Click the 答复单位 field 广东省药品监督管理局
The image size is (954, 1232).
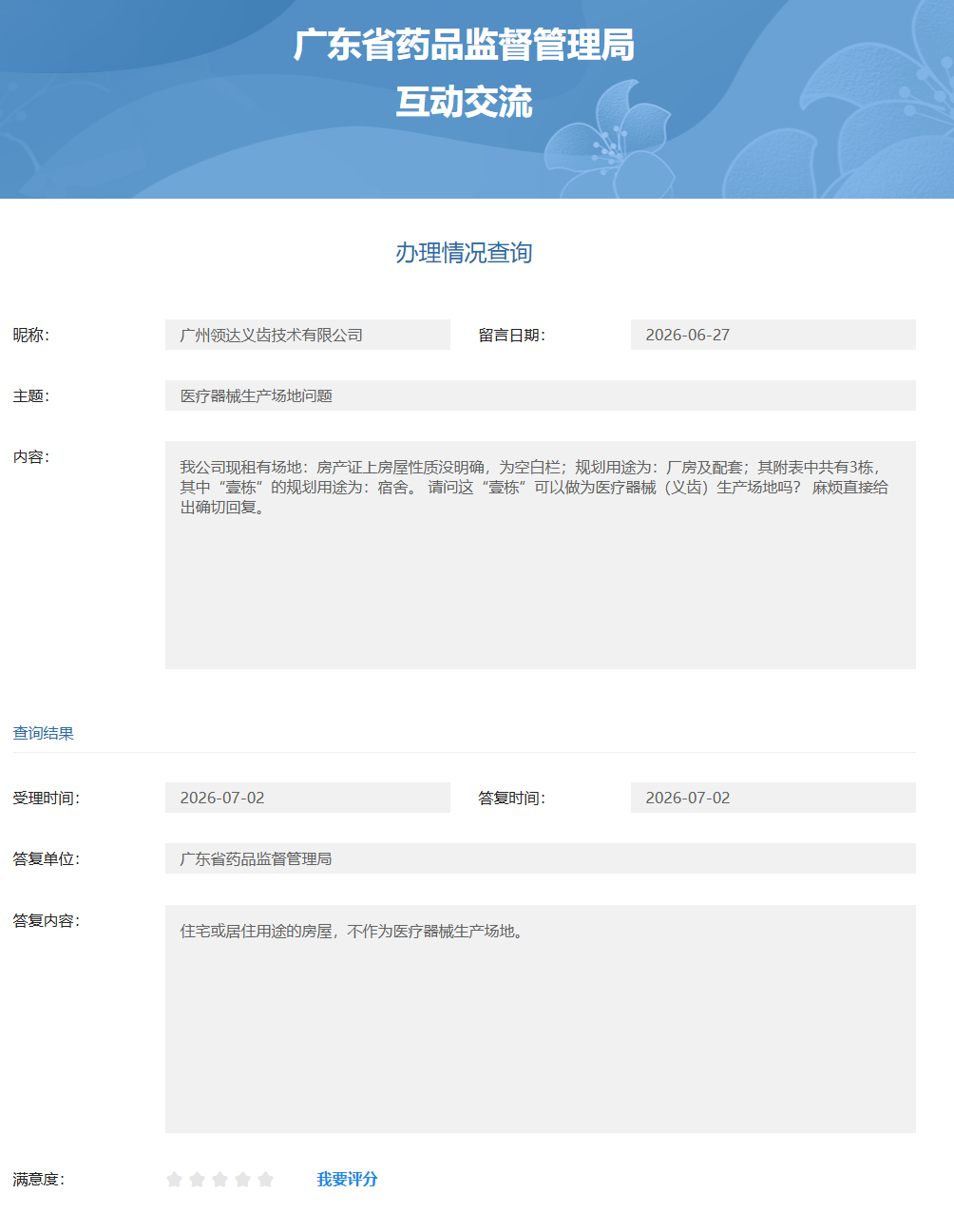click(541, 858)
